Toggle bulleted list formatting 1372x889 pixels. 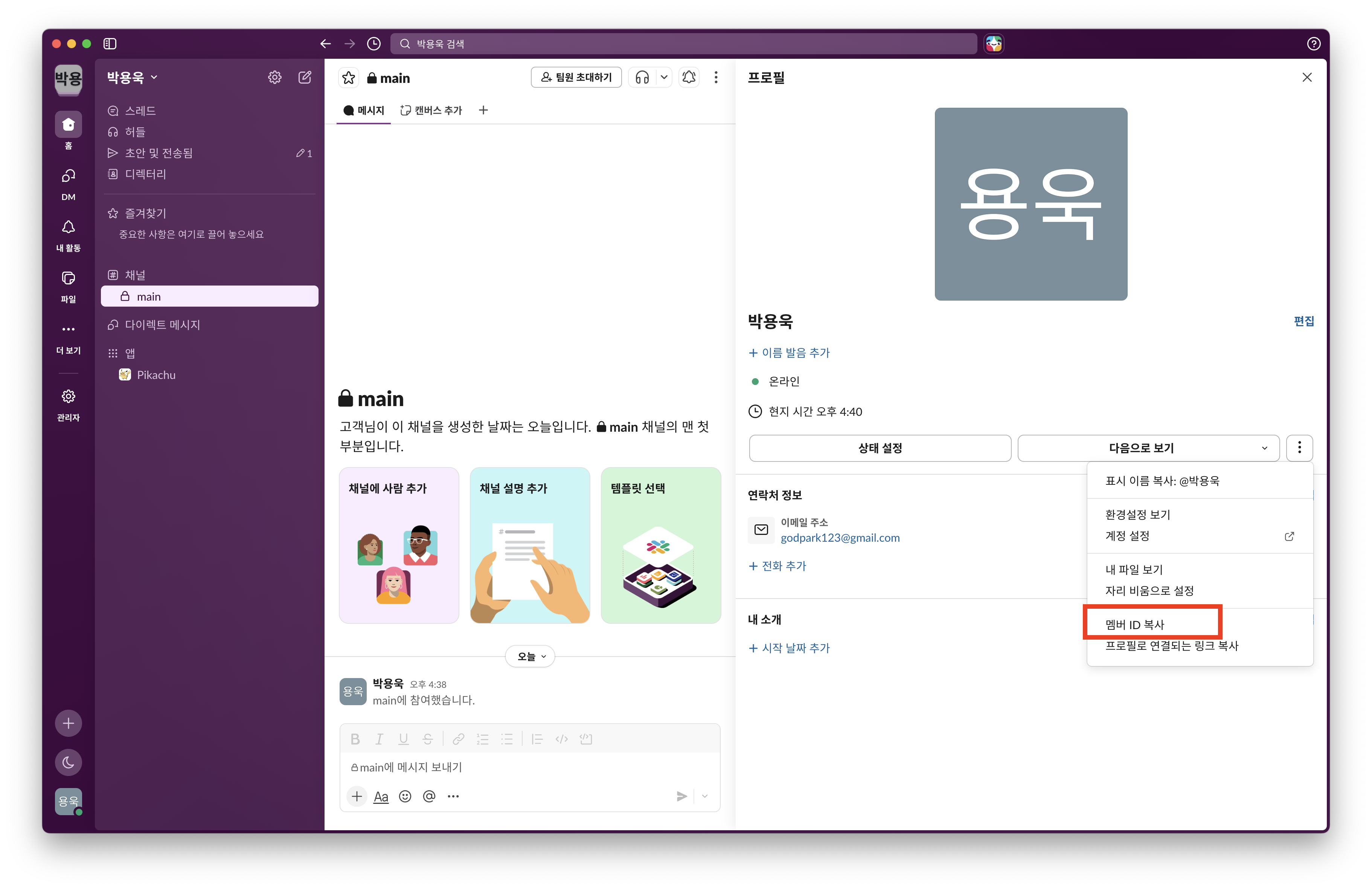tap(507, 739)
